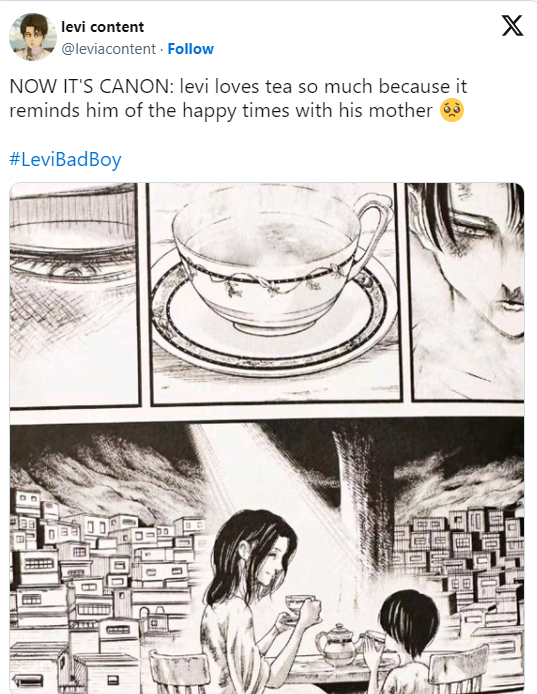Open the teacup and saucer manga panel
The width and height of the screenshot is (537, 694).
(276, 293)
